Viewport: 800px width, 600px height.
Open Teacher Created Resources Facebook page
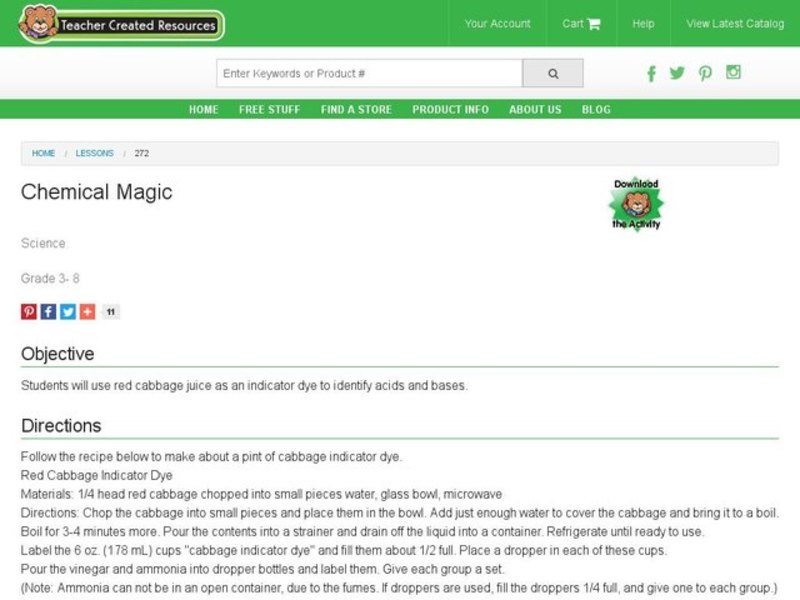point(651,73)
